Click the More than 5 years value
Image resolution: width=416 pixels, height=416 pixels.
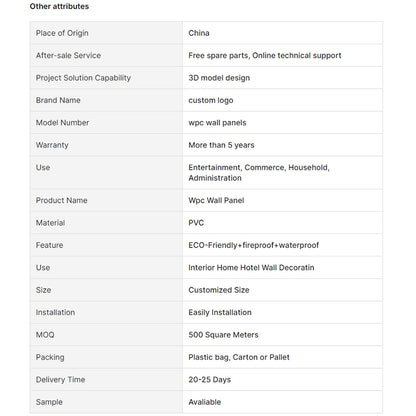click(x=221, y=145)
